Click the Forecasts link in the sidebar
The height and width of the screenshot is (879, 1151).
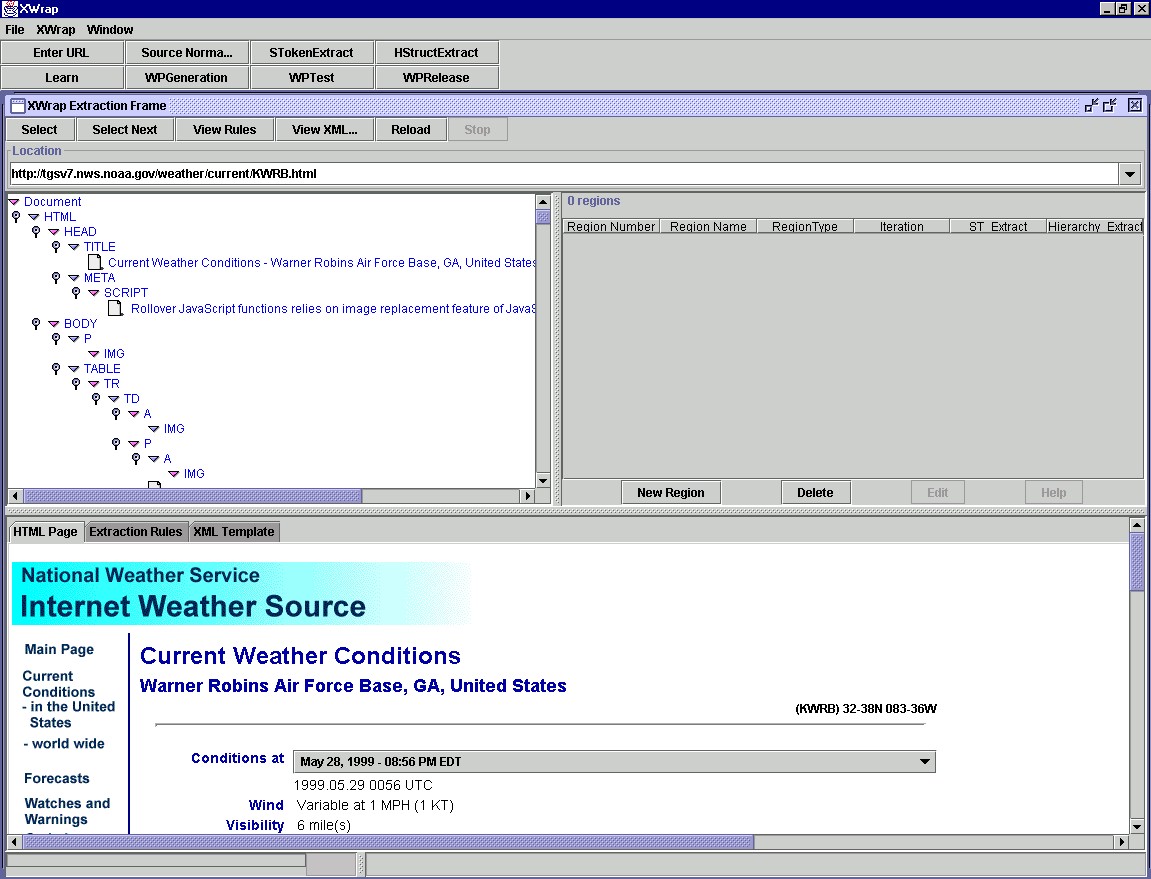click(57, 778)
